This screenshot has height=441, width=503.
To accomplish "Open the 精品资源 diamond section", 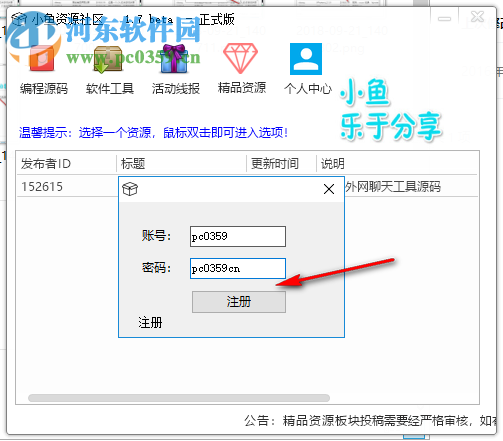I will (241, 69).
